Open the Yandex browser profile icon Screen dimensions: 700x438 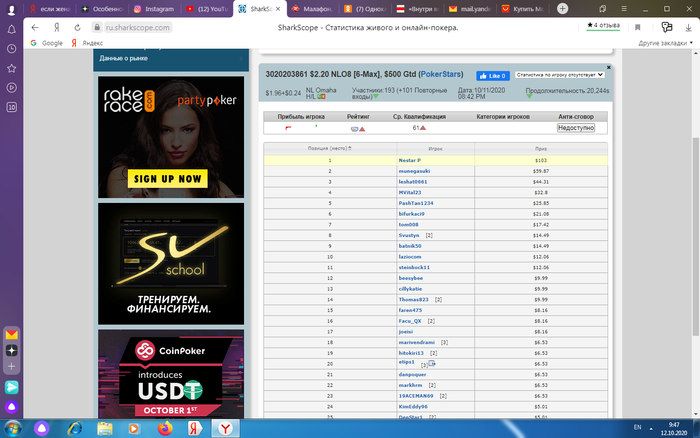tap(12, 9)
